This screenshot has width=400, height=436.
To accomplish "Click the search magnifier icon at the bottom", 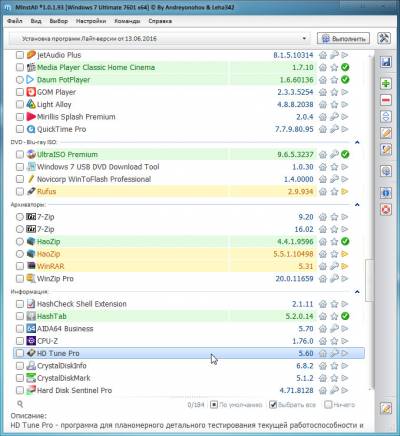I will tap(20, 404).
